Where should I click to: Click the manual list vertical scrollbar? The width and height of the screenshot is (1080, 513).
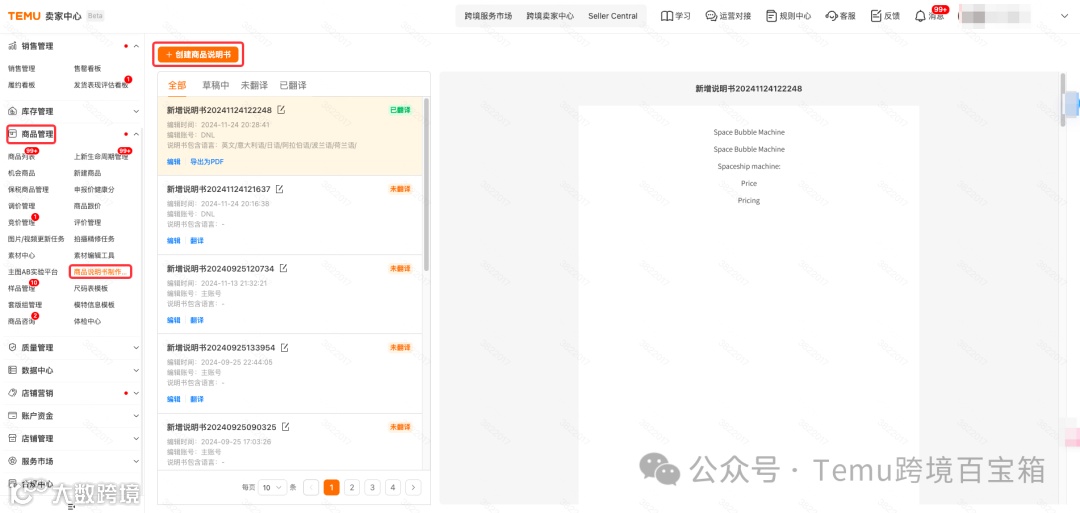coord(426,184)
